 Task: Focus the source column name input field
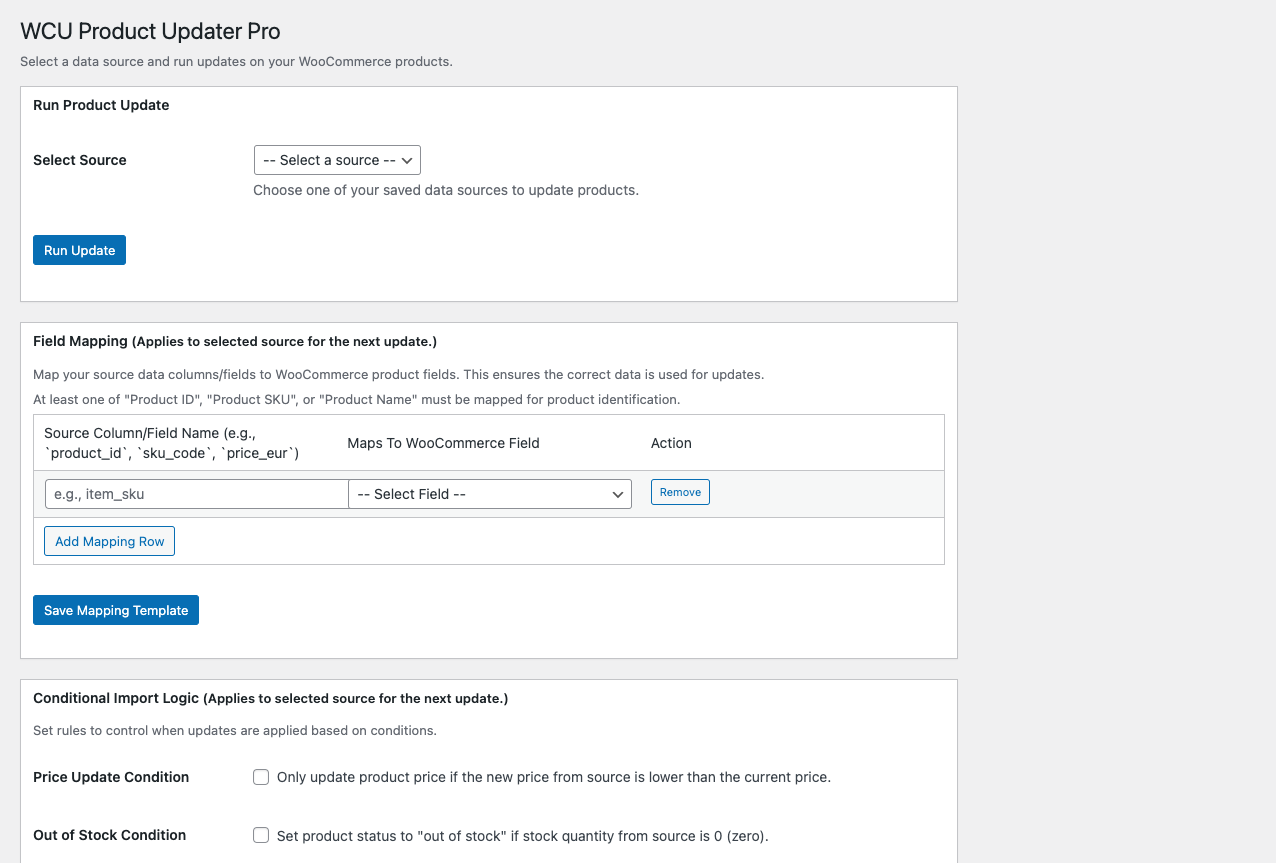pos(196,494)
